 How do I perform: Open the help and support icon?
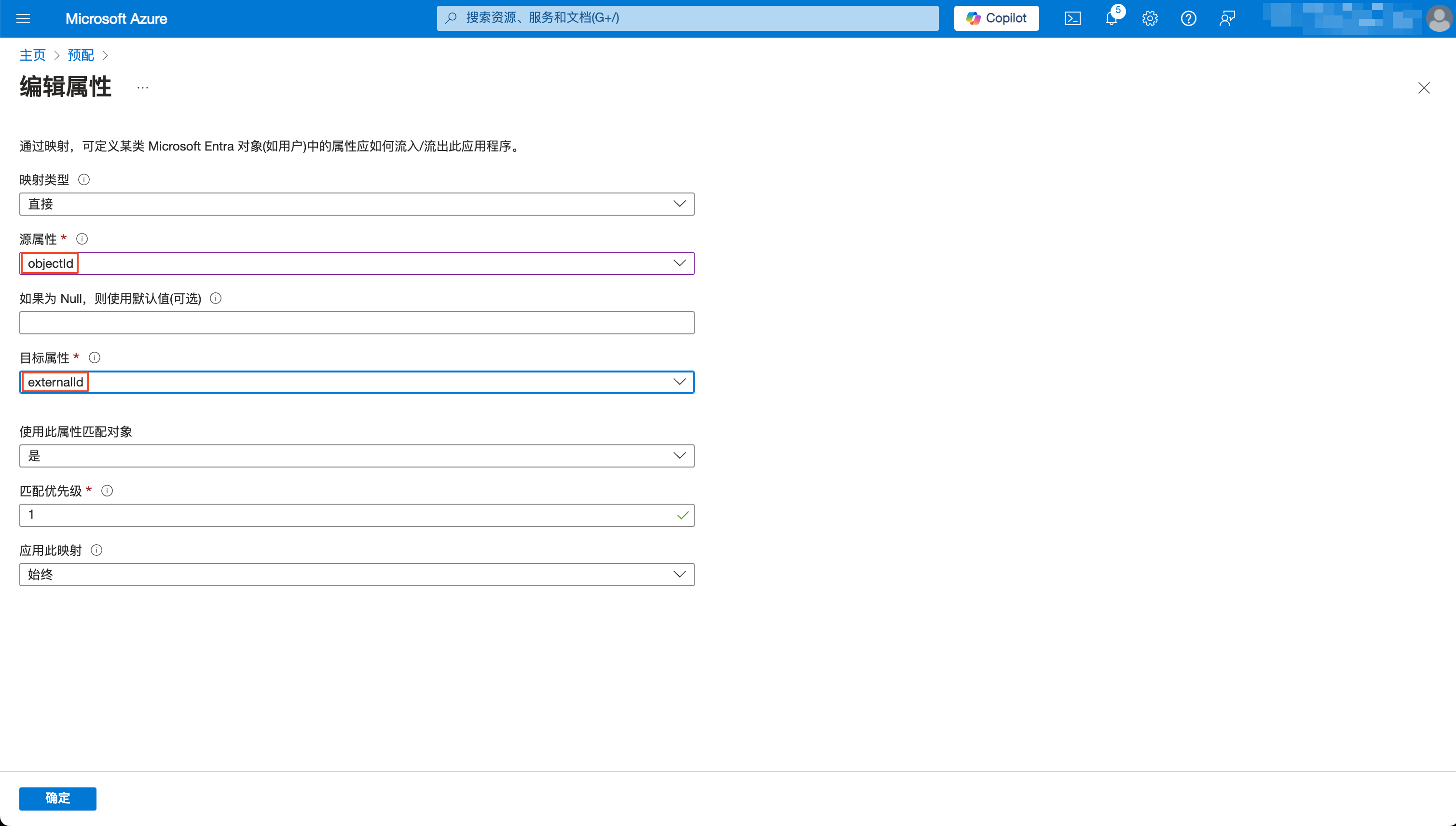click(x=1189, y=18)
